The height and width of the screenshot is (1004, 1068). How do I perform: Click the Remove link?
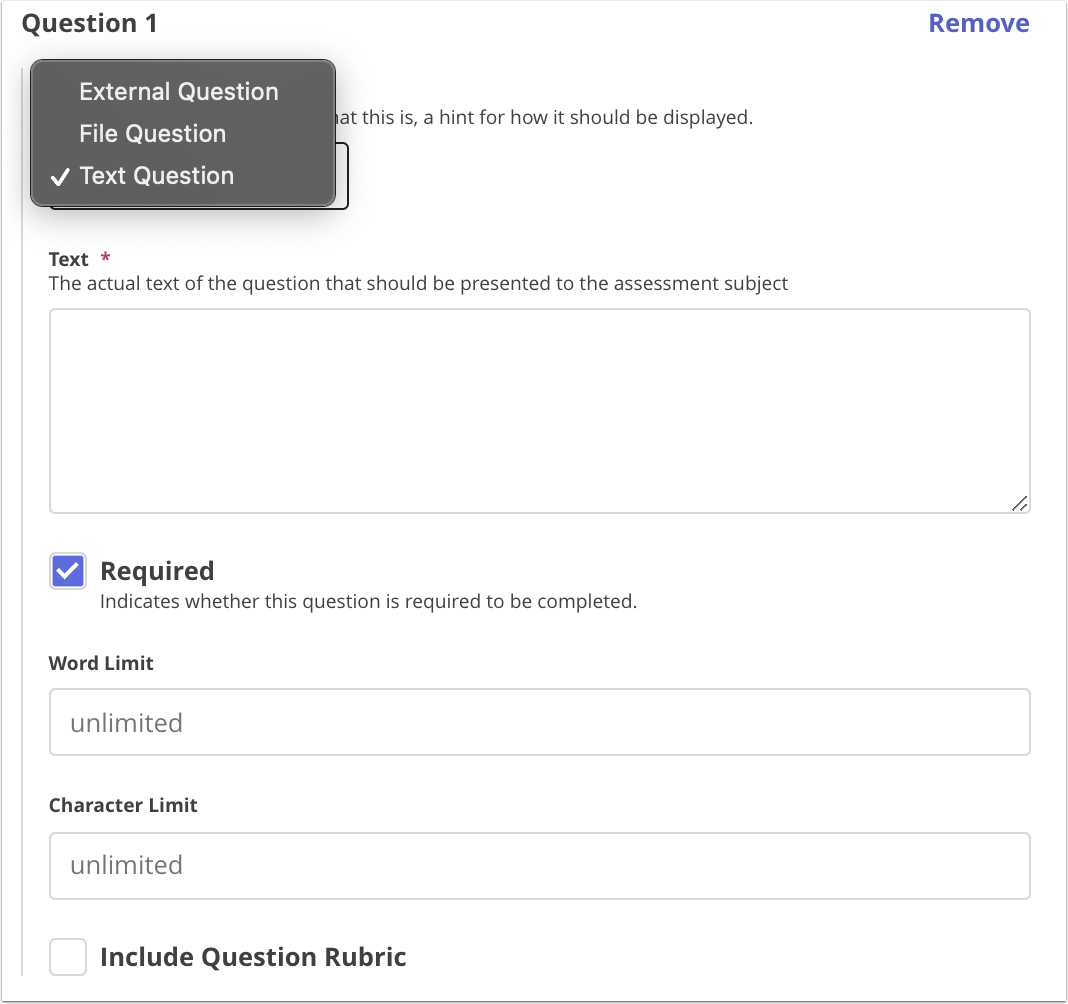[978, 22]
